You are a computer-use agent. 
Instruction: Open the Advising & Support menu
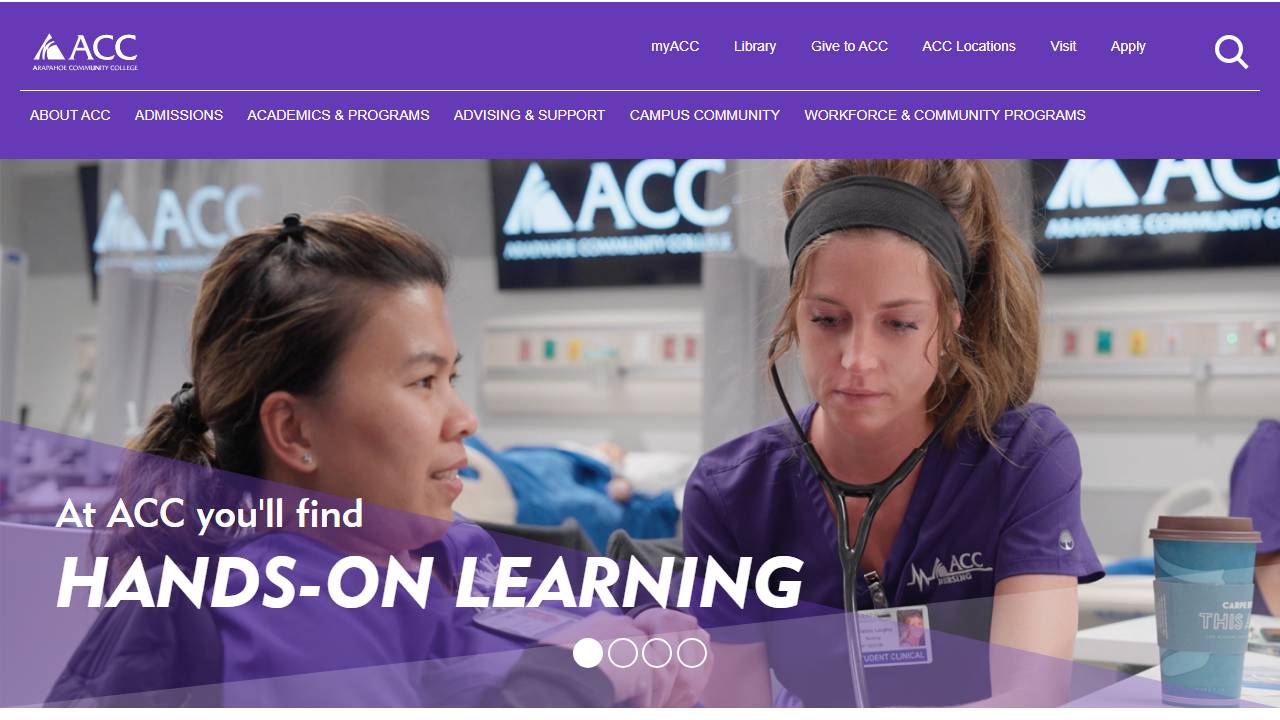click(x=529, y=115)
